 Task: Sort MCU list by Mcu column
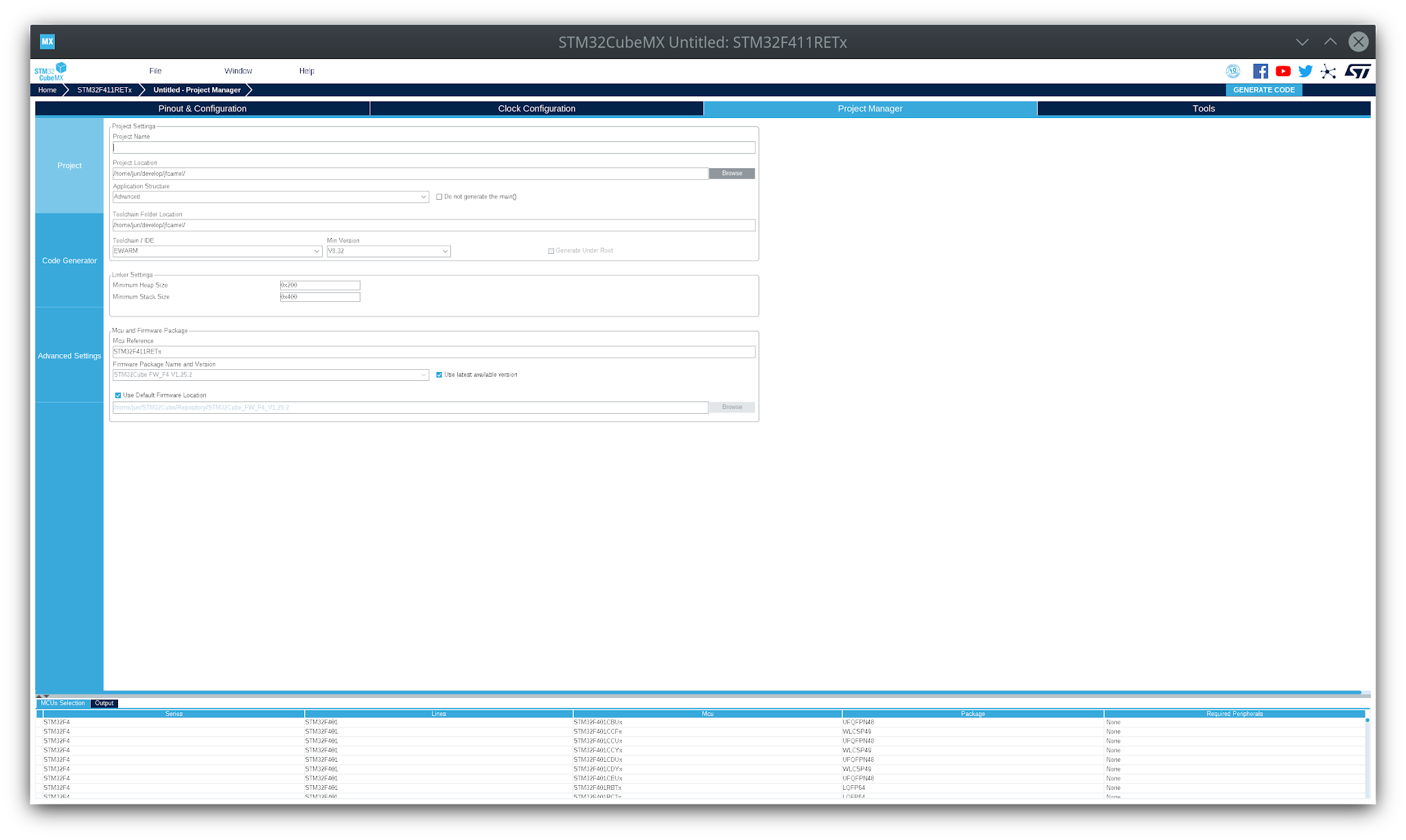pyautogui.click(x=708, y=714)
